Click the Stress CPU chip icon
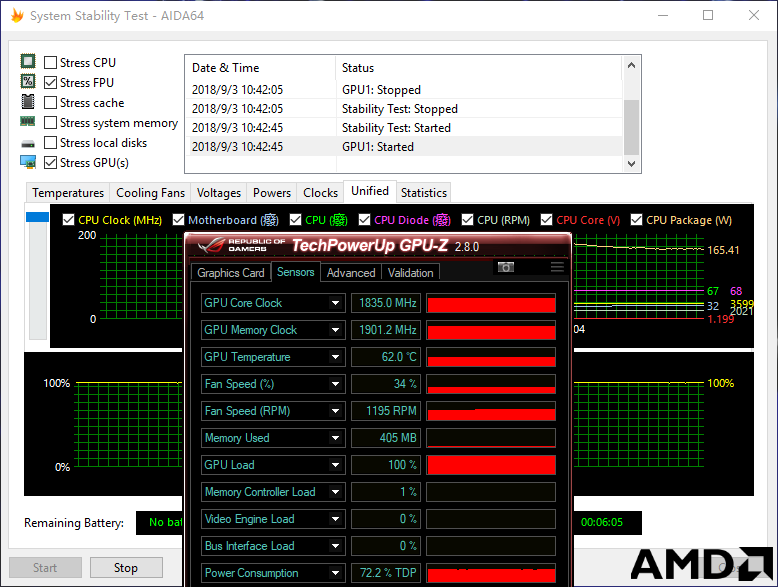 tap(28, 62)
